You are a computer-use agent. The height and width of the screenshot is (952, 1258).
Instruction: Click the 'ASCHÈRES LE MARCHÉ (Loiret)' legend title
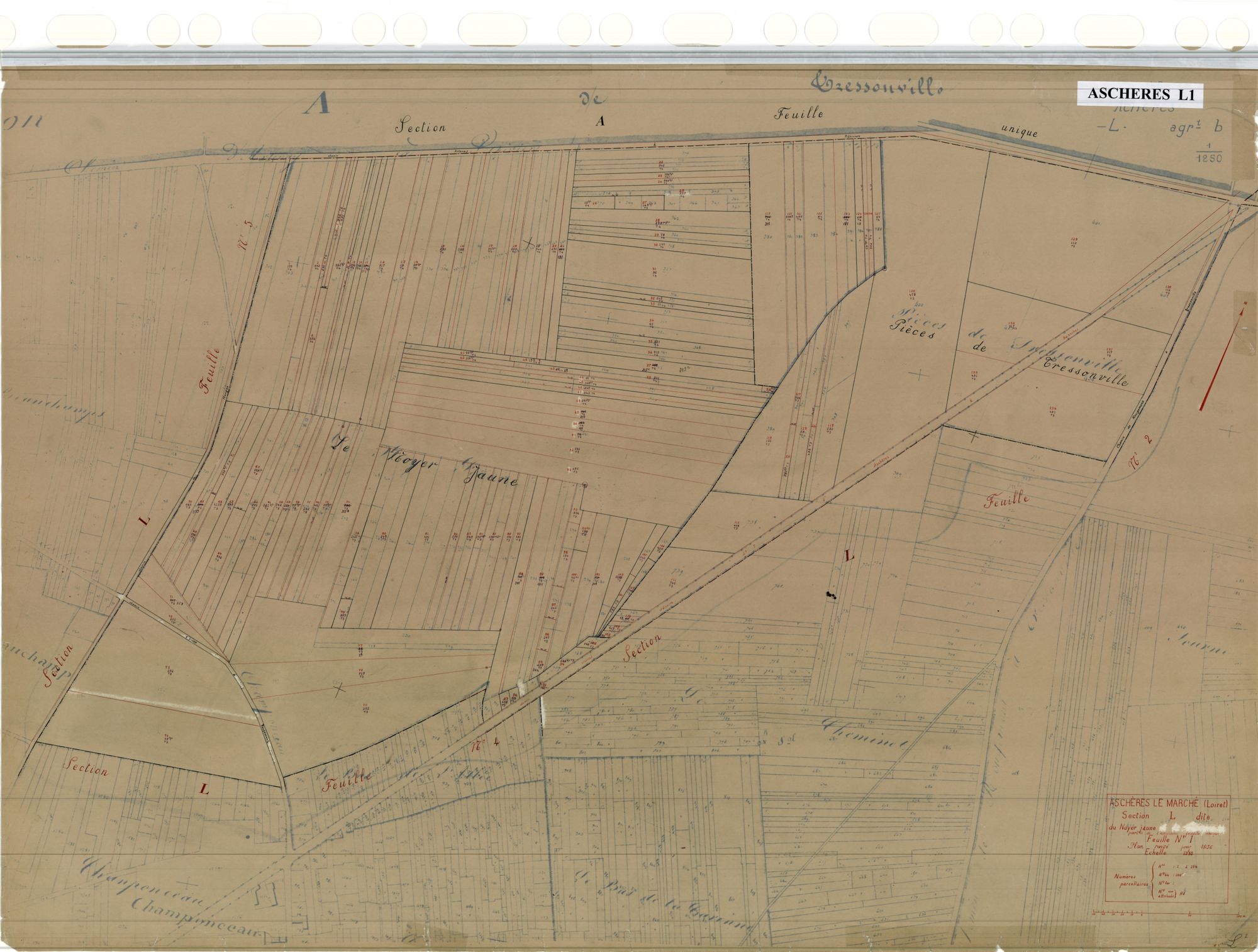point(1168,803)
